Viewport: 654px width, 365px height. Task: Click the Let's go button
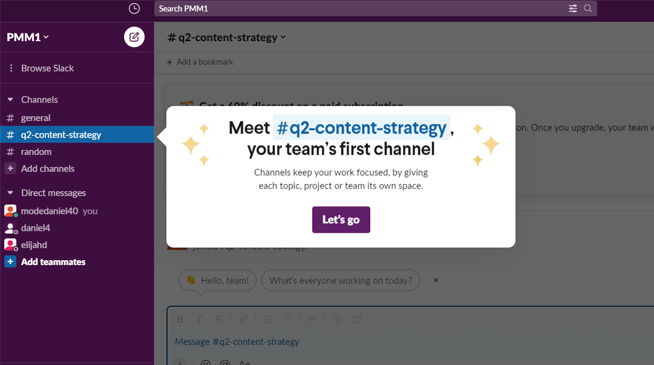(341, 219)
